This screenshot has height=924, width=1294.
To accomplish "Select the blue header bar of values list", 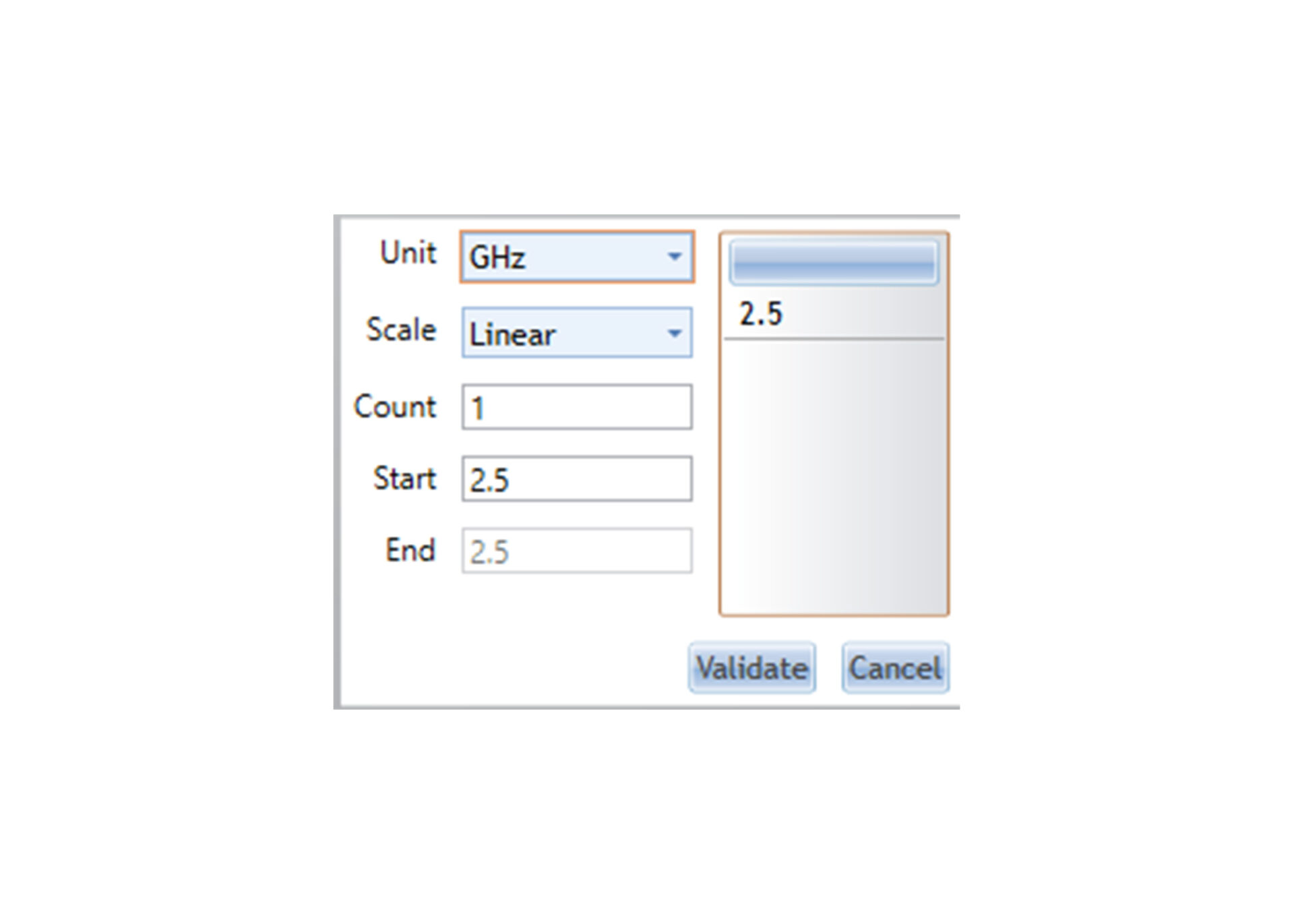I will click(x=834, y=262).
